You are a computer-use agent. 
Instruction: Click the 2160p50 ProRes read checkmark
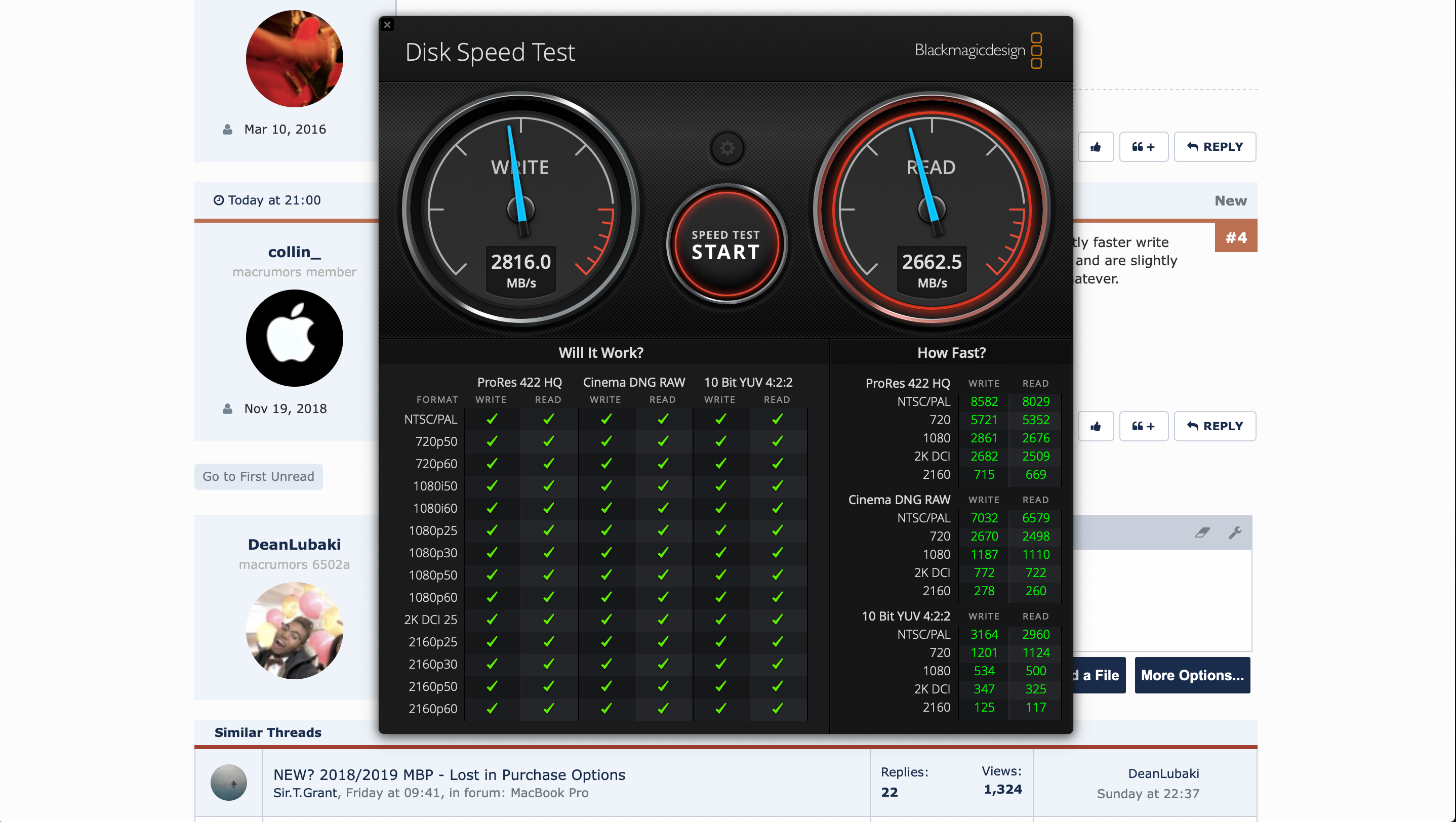[x=548, y=686]
